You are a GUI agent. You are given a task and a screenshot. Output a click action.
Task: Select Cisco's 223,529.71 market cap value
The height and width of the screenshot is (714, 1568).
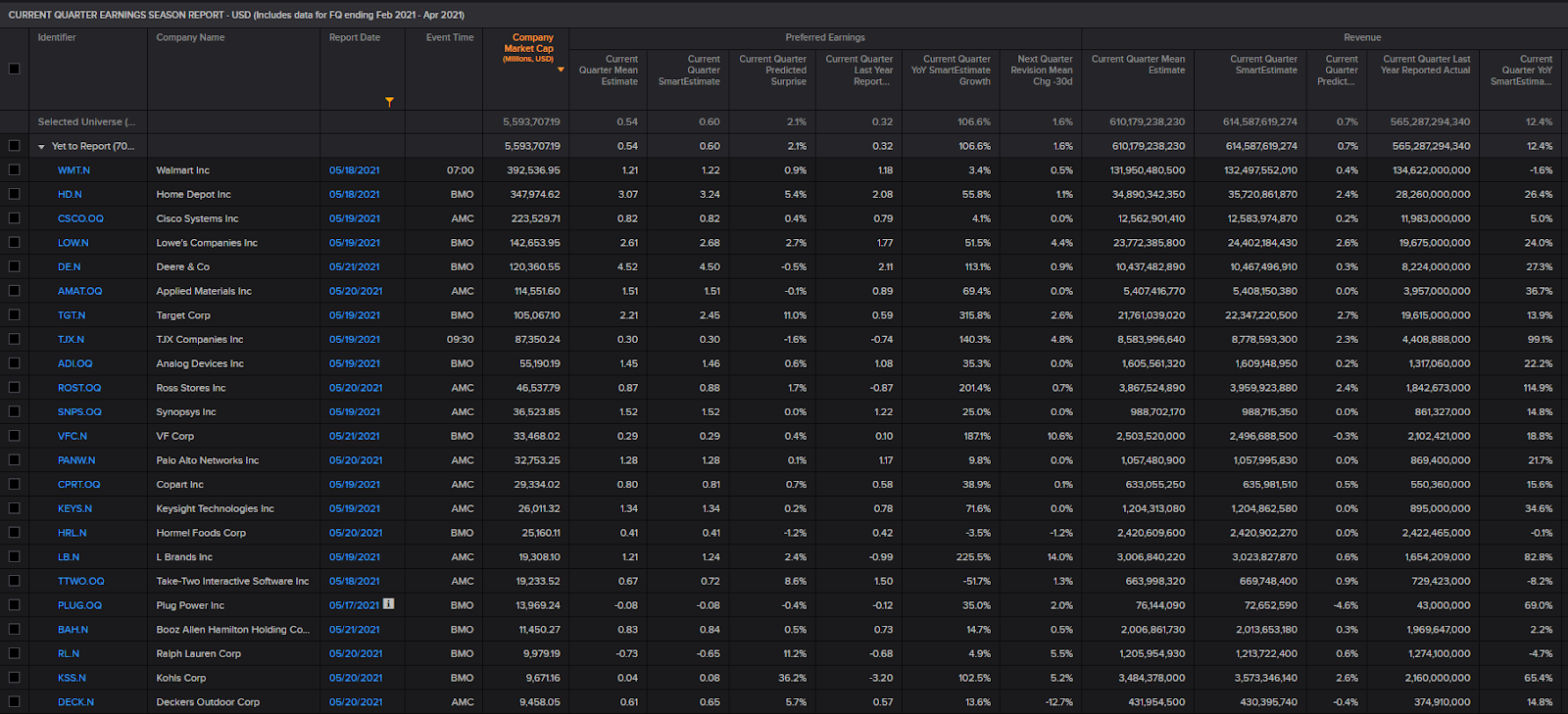535,218
